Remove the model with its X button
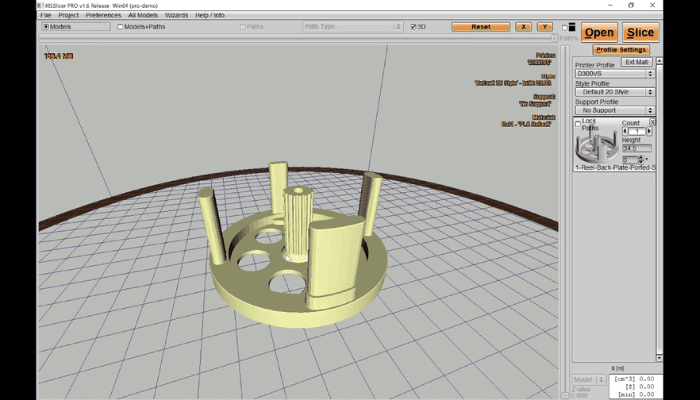 point(652,122)
